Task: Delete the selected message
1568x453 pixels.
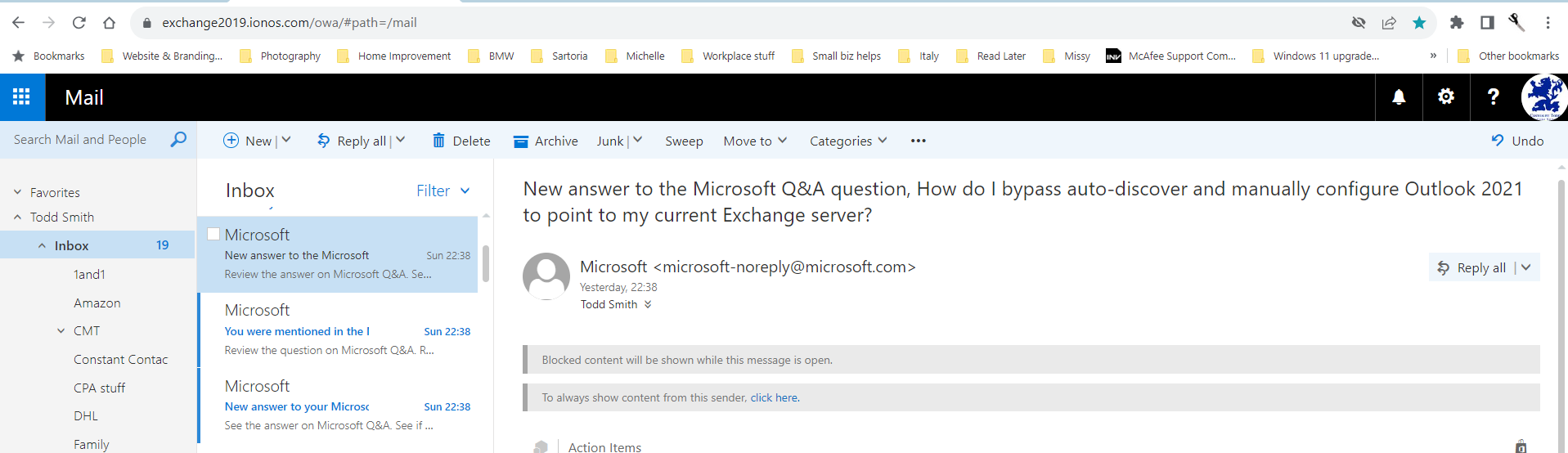Action: [461, 141]
